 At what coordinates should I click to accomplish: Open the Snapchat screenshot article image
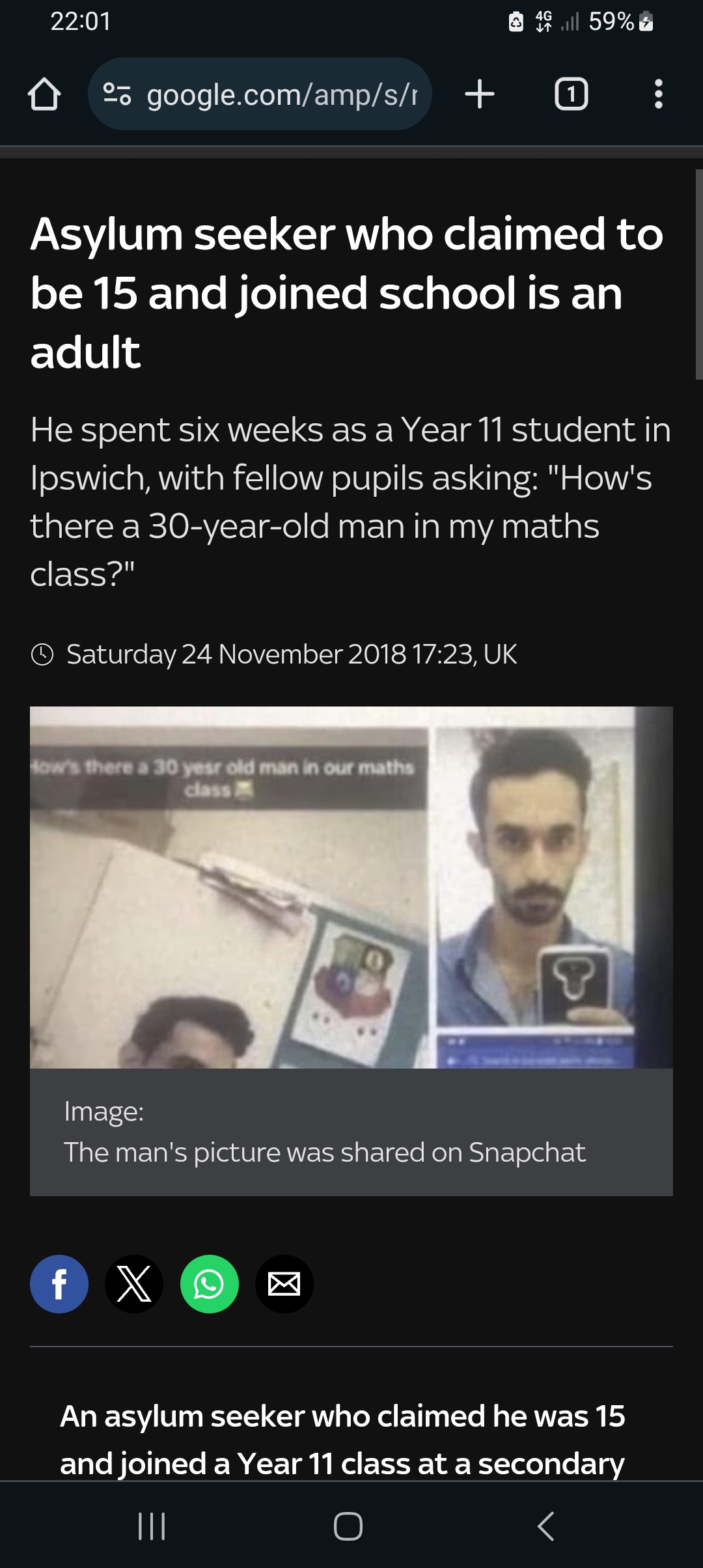pyautogui.click(x=351, y=887)
